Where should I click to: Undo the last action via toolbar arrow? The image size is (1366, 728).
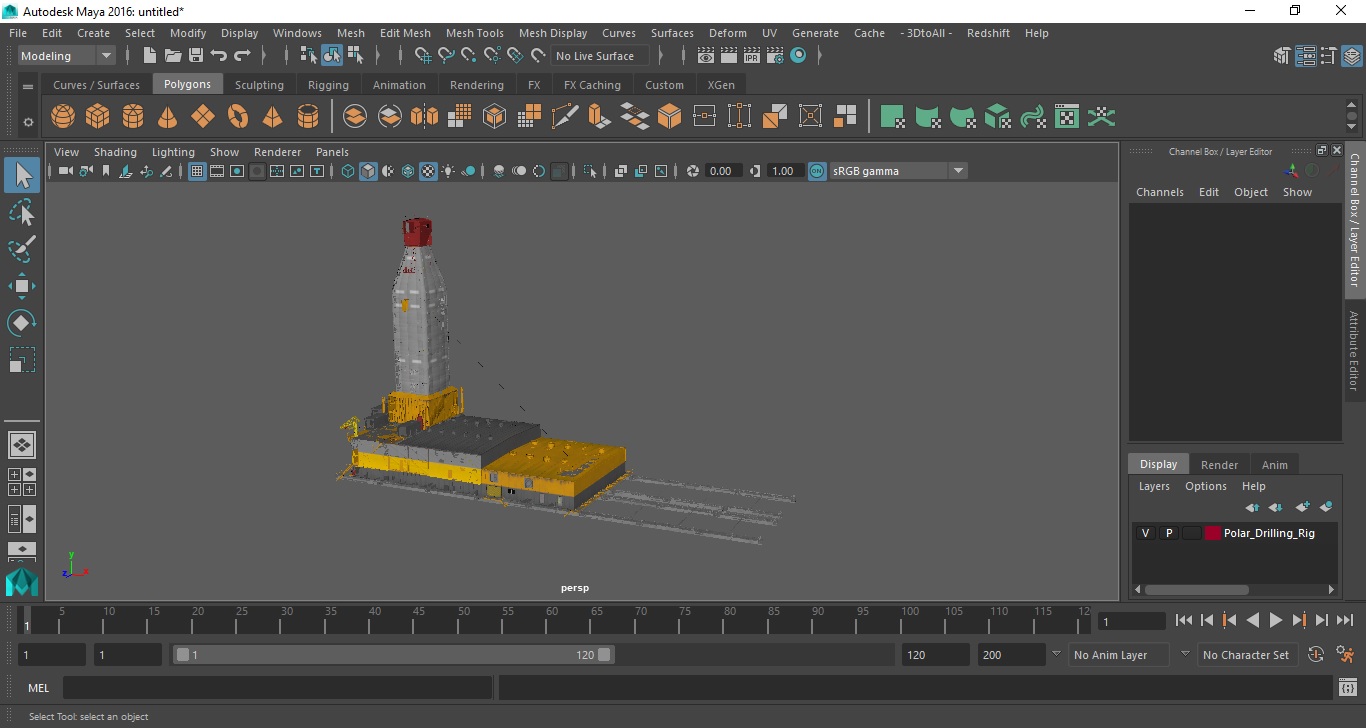tap(219, 56)
